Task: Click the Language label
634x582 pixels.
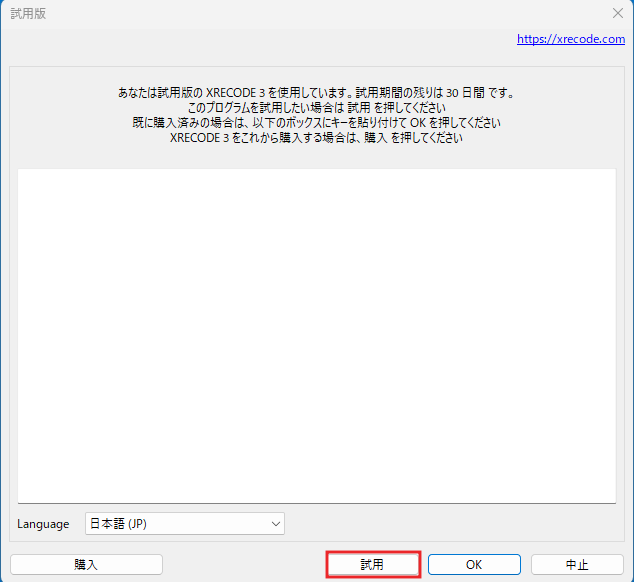Action: (x=43, y=524)
